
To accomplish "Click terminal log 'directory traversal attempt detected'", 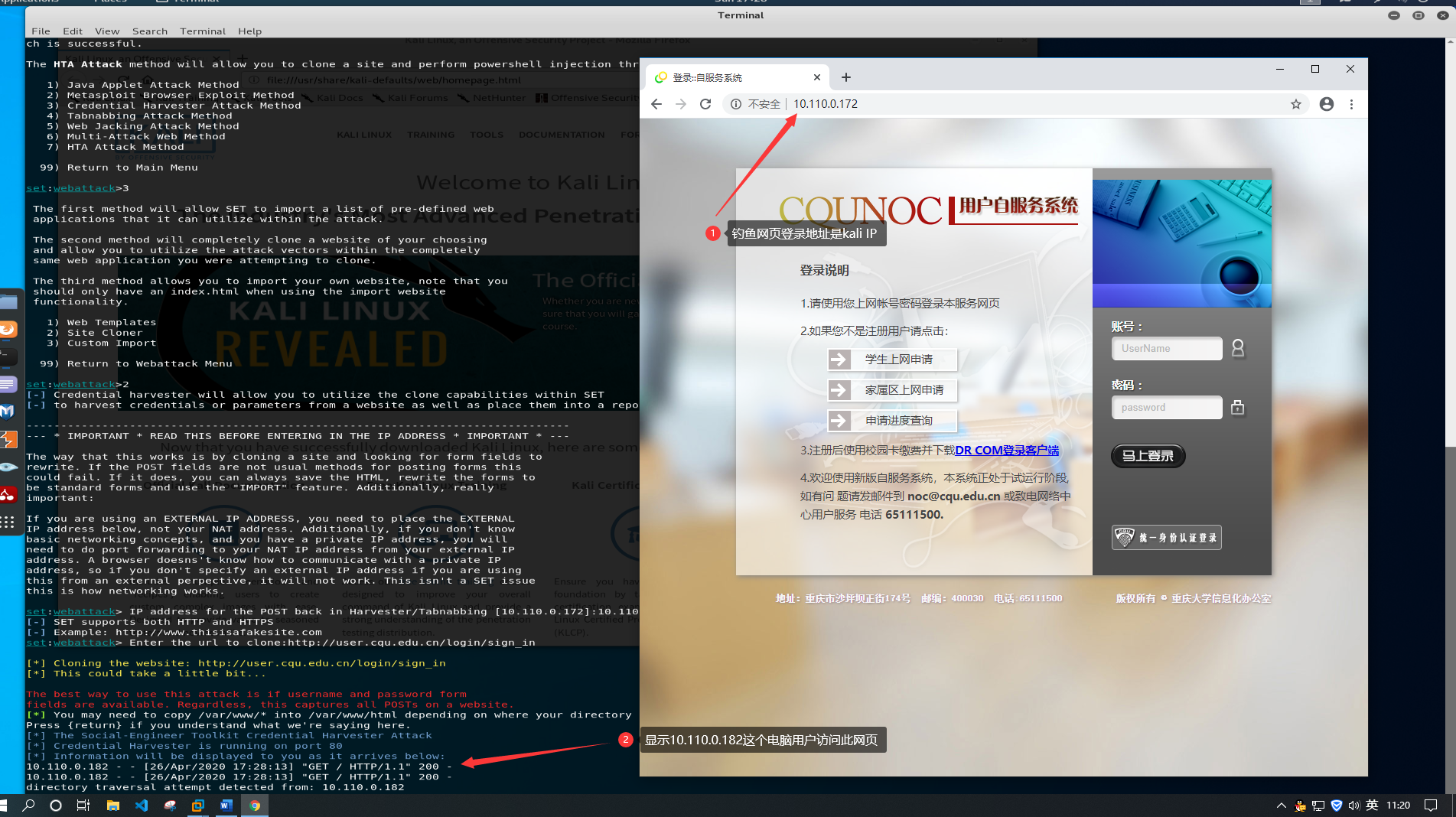I will click(215, 787).
